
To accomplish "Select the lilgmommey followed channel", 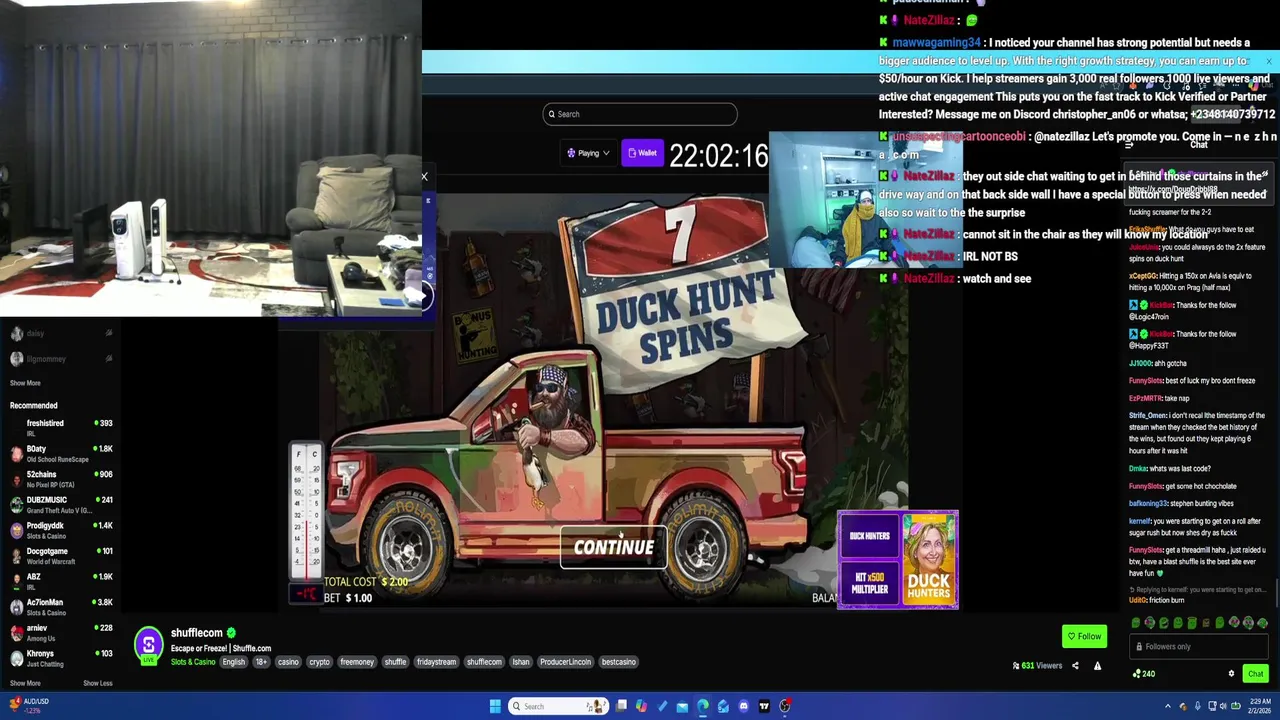I will [x=60, y=358].
